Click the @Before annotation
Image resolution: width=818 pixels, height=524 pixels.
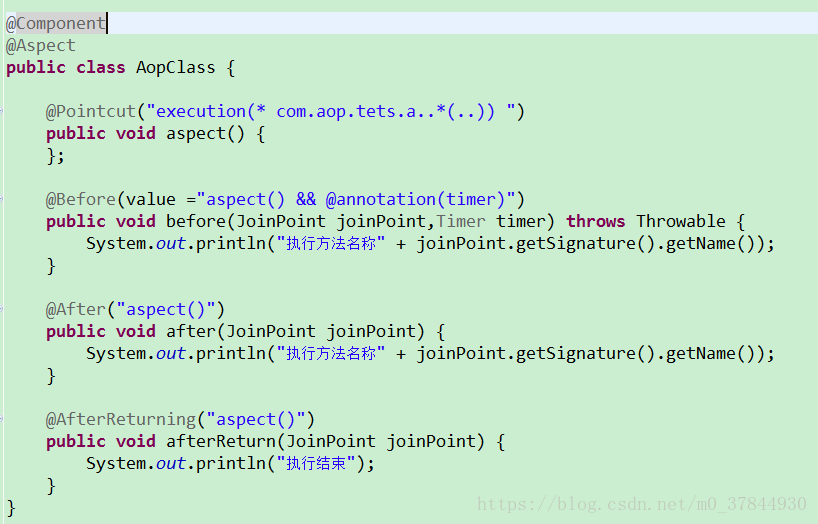[x=81, y=199]
